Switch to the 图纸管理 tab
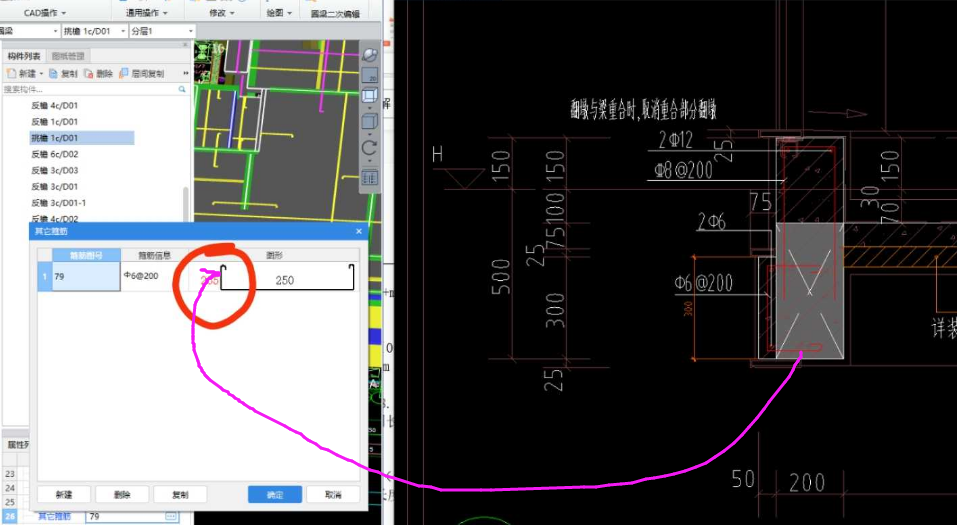The width and height of the screenshot is (957, 525). (68, 56)
